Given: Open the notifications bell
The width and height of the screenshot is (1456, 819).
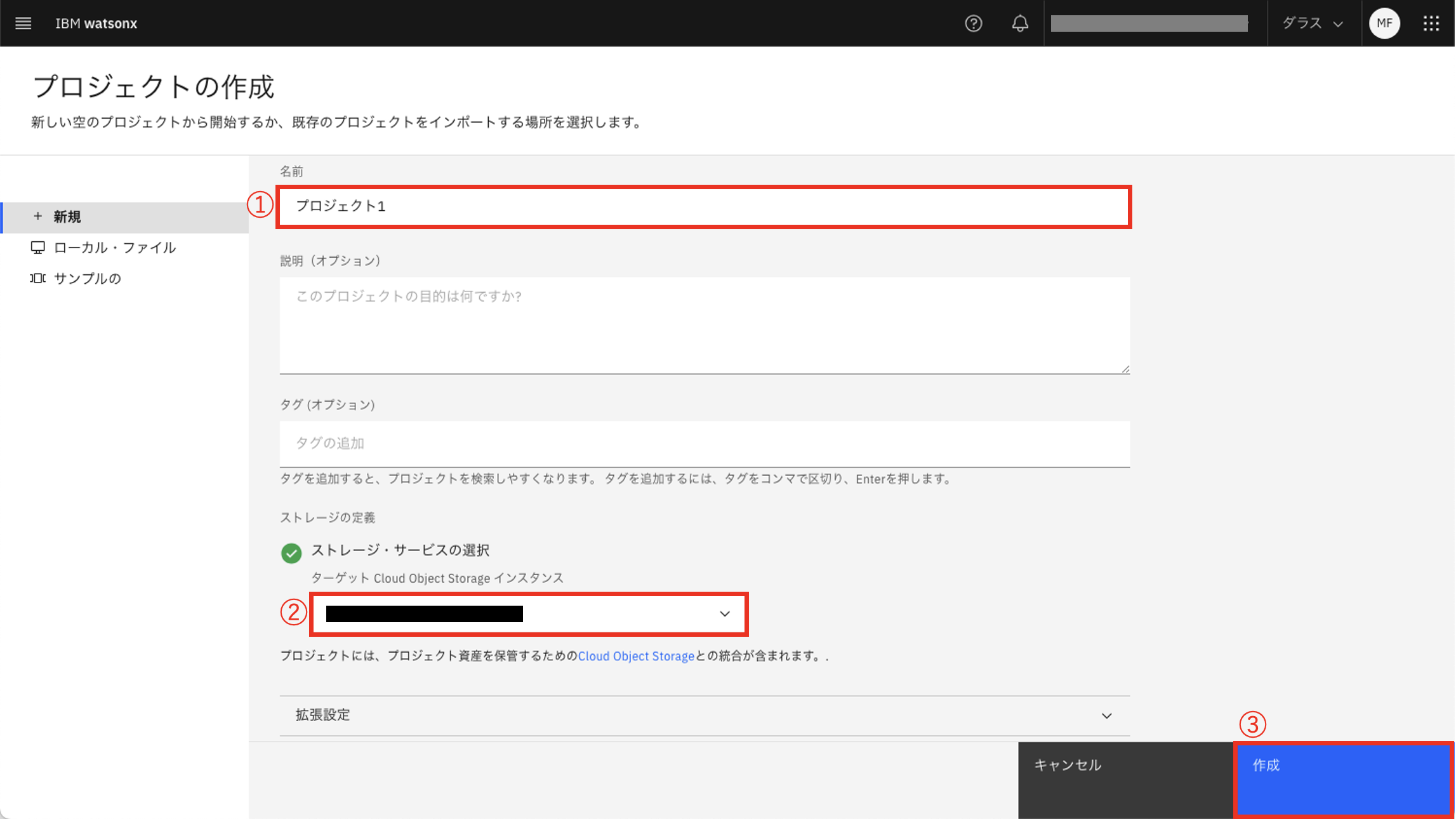Looking at the screenshot, I should 1019,23.
